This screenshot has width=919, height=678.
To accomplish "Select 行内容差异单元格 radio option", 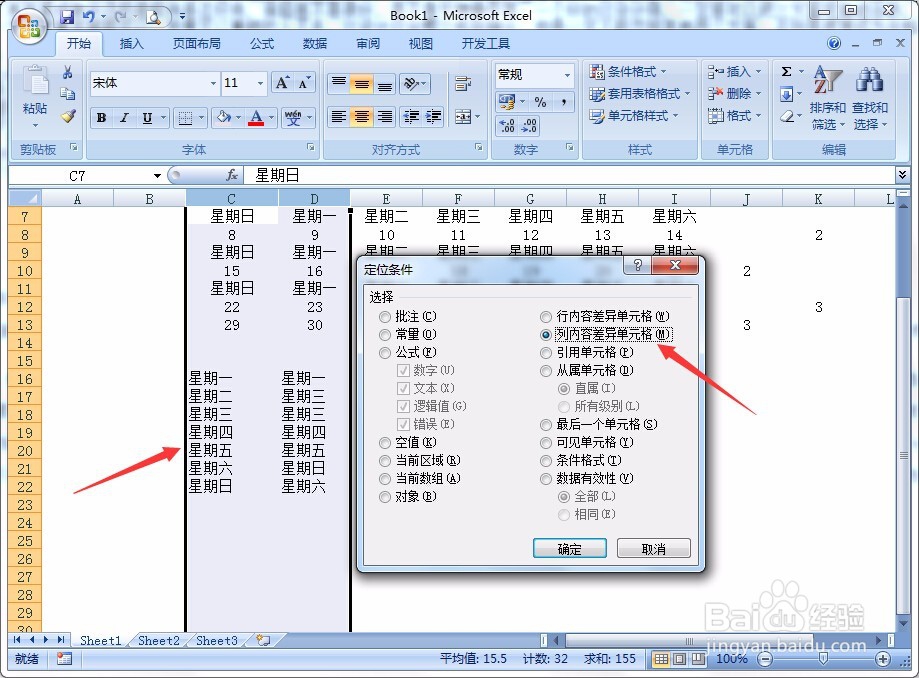I will coord(546,317).
